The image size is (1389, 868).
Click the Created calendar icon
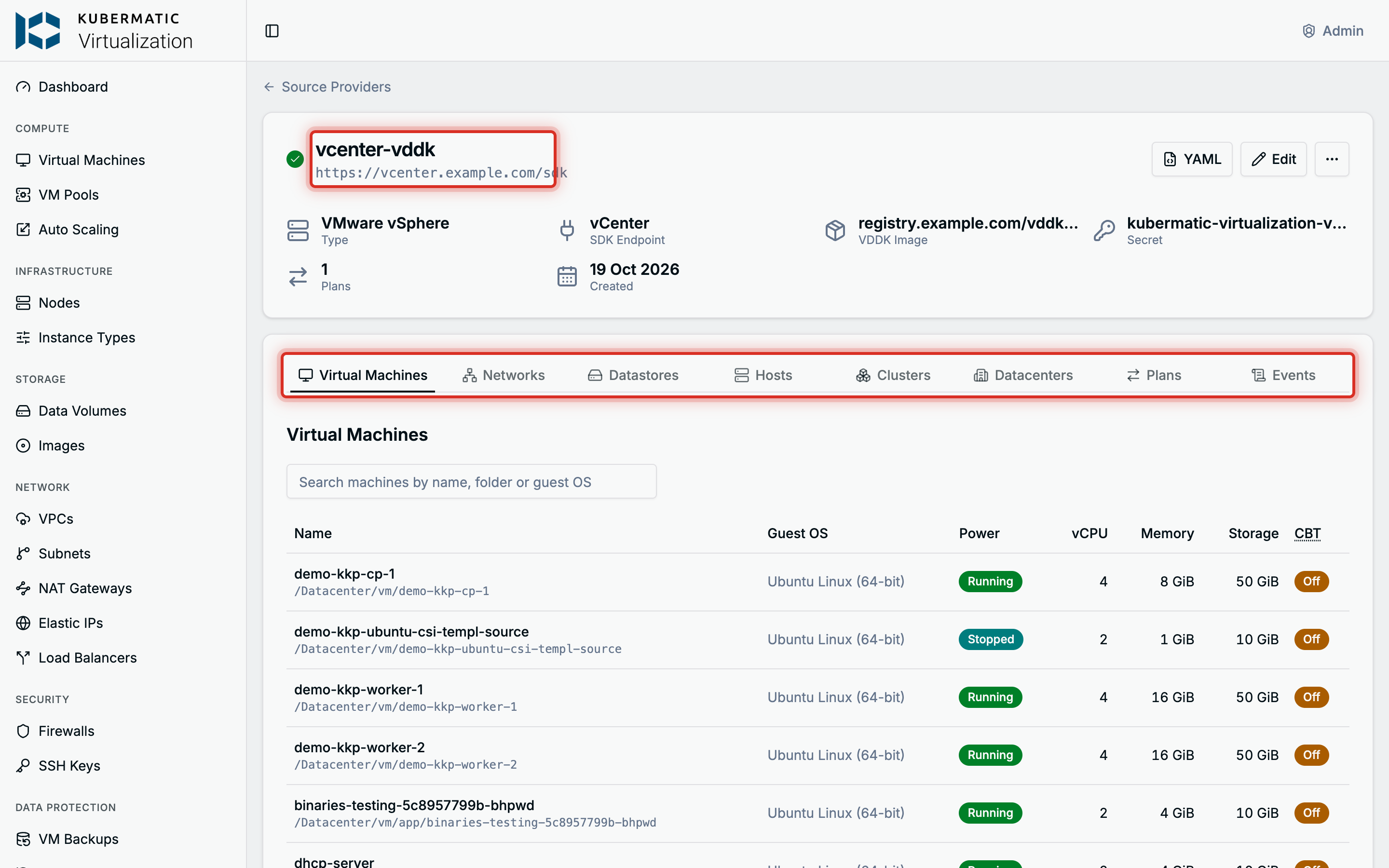tap(567, 277)
